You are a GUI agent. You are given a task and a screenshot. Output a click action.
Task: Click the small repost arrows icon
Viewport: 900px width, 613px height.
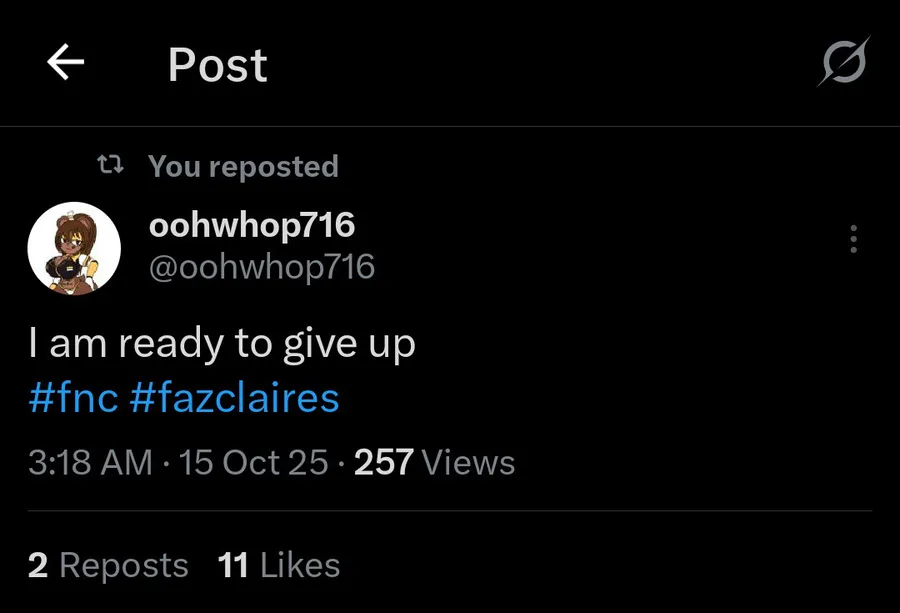click(x=110, y=166)
